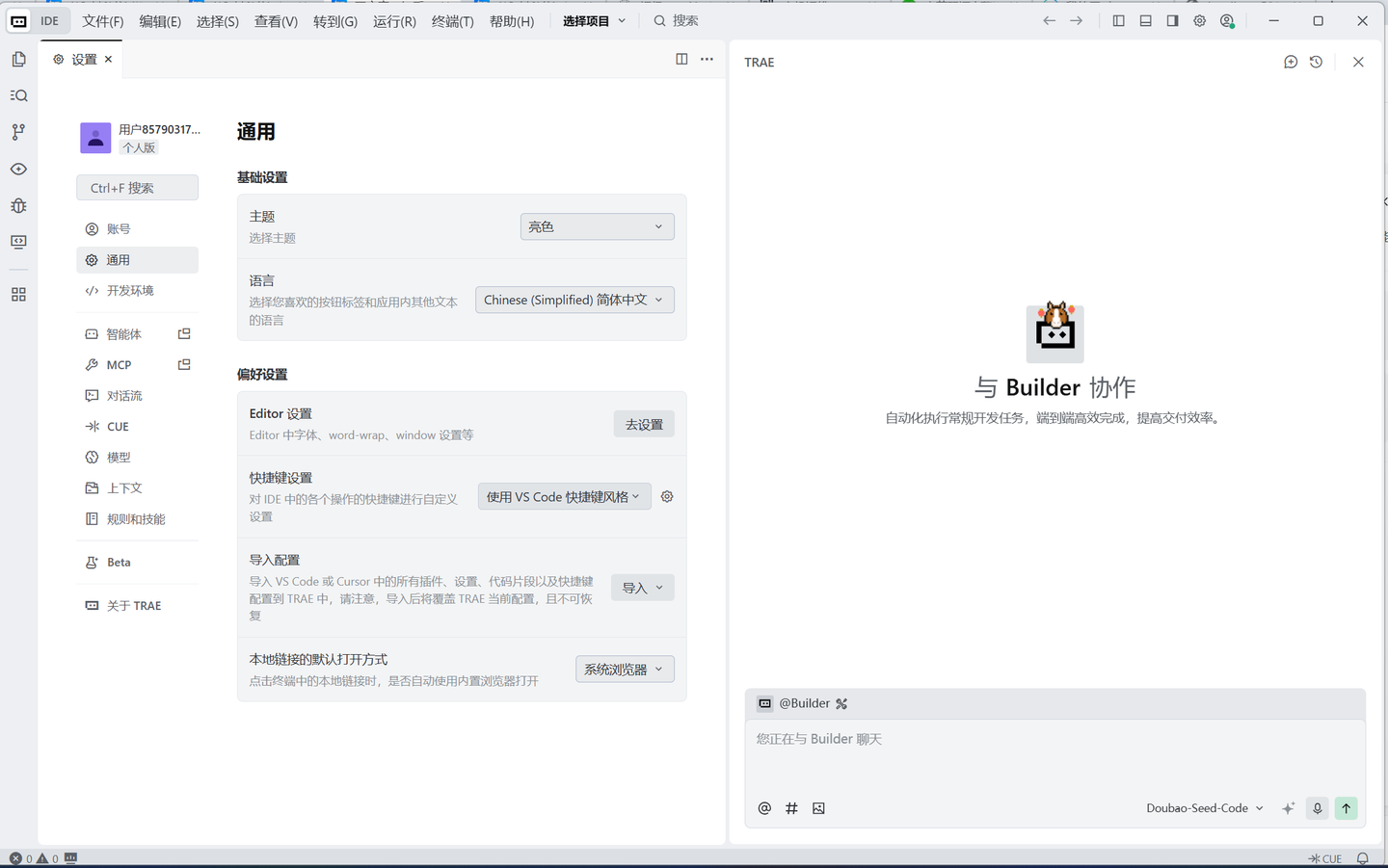Toggle the primary side bar layout icon
Image resolution: width=1388 pixels, height=868 pixels.
(1118, 20)
